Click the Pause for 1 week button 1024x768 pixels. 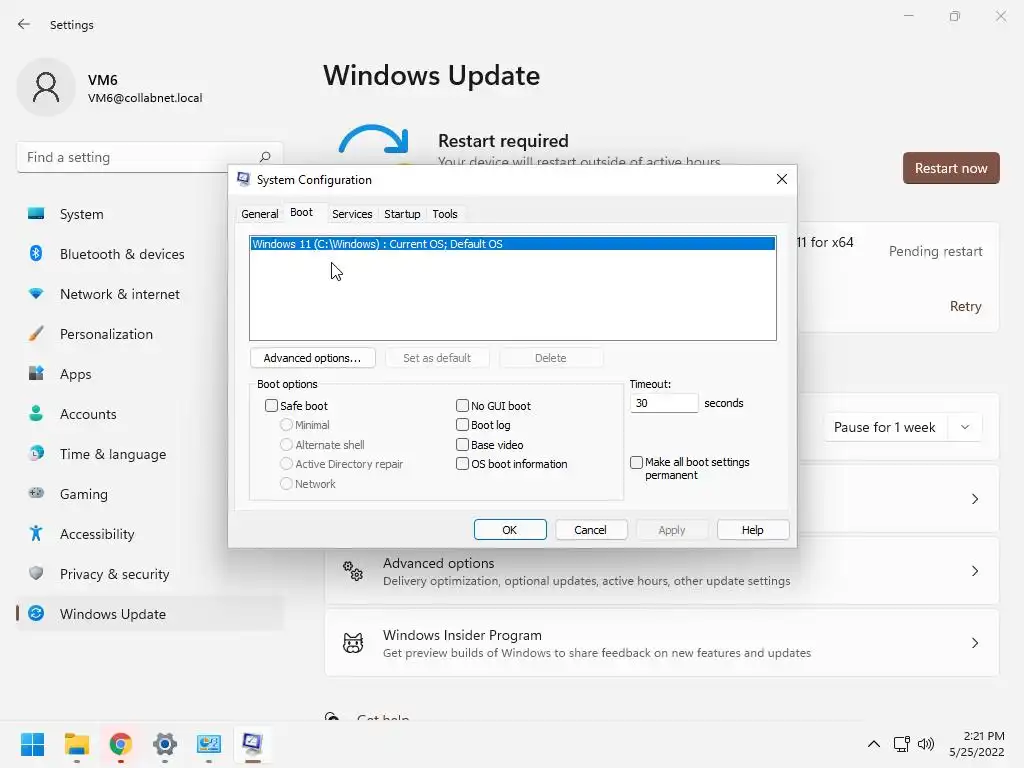(885, 427)
